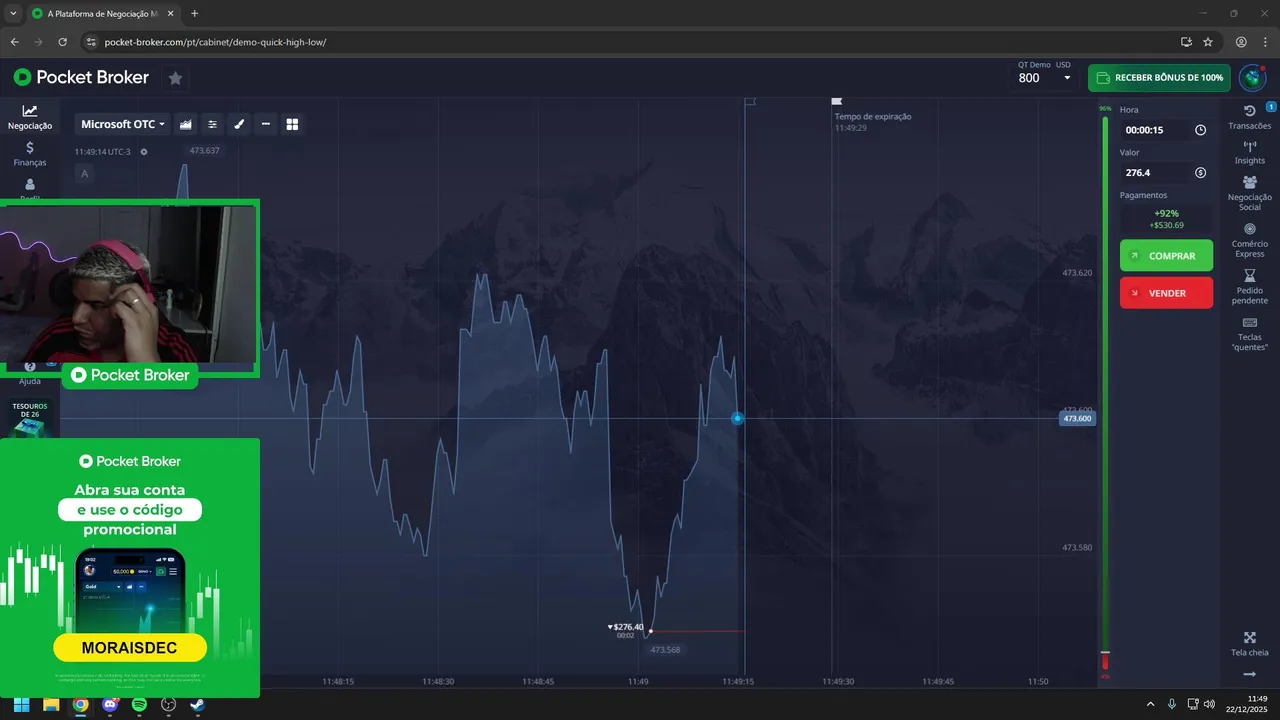Open Discord from the taskbar
Viewport: 1280px width, 720px height.
(110, 704)
